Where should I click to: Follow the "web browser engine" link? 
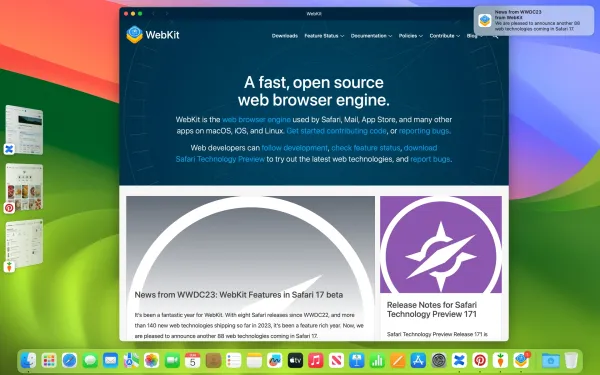[256, 119]
